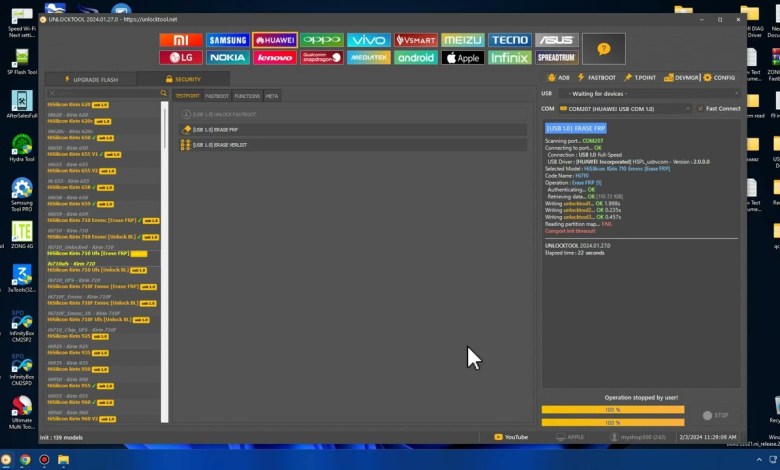Select Kirin 710F Emmc [Erase FRP] model
Viewport: 780px width, 470px height.
(102, 286)
